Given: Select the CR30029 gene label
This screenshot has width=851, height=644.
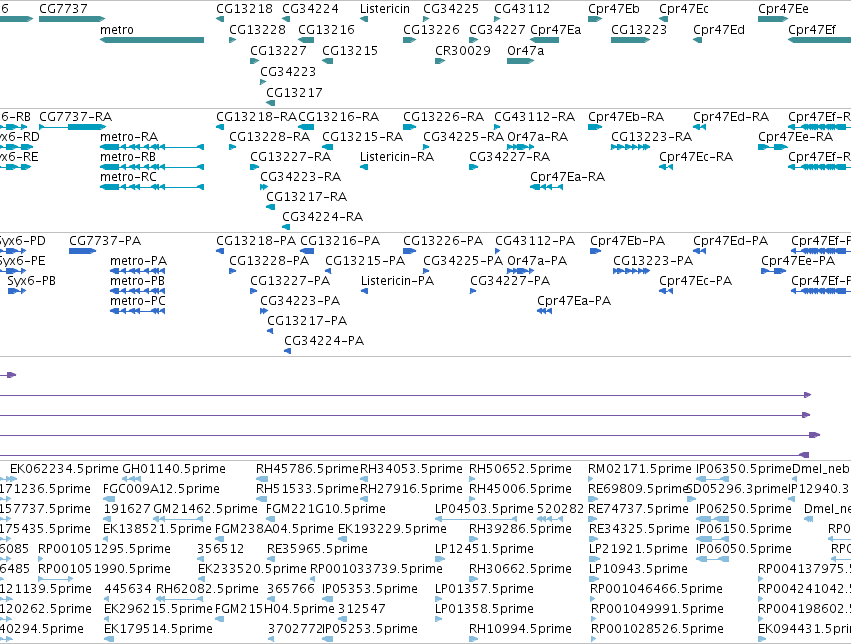Looking at the screenshot, I should (463, 50).
